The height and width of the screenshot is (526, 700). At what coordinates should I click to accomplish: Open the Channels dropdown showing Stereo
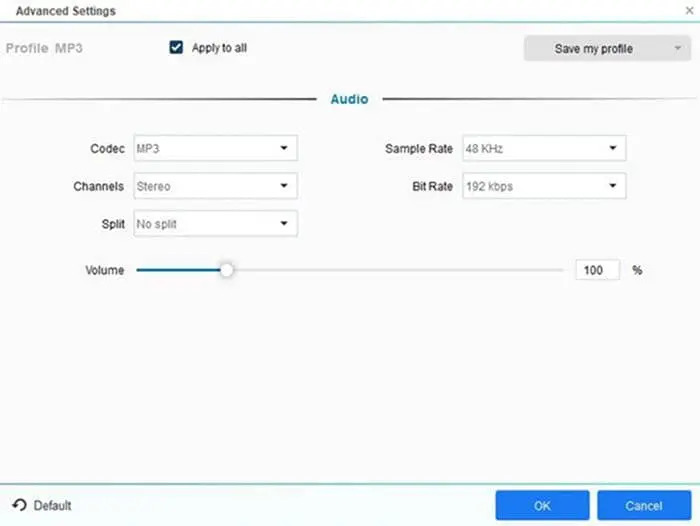coord(214,186)
